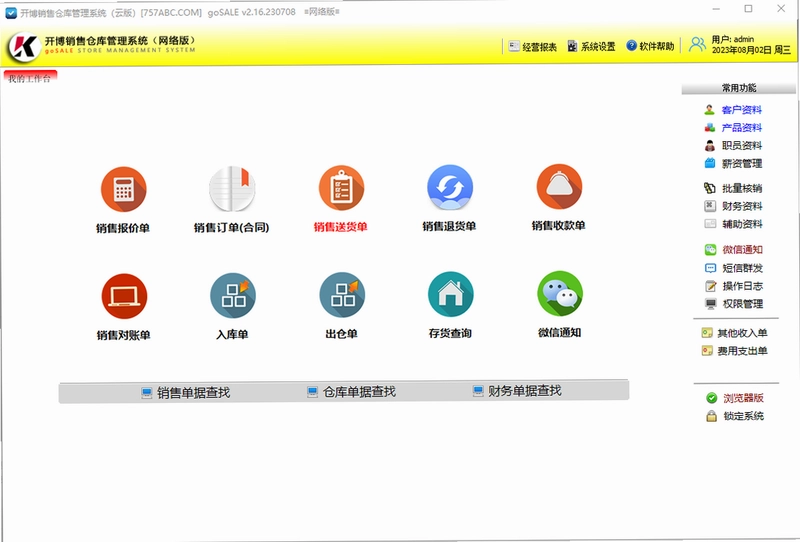The height and width of the screenshot is (542, 800).
Task: Select the 我的工作台 tab
Action: [30, 78]
